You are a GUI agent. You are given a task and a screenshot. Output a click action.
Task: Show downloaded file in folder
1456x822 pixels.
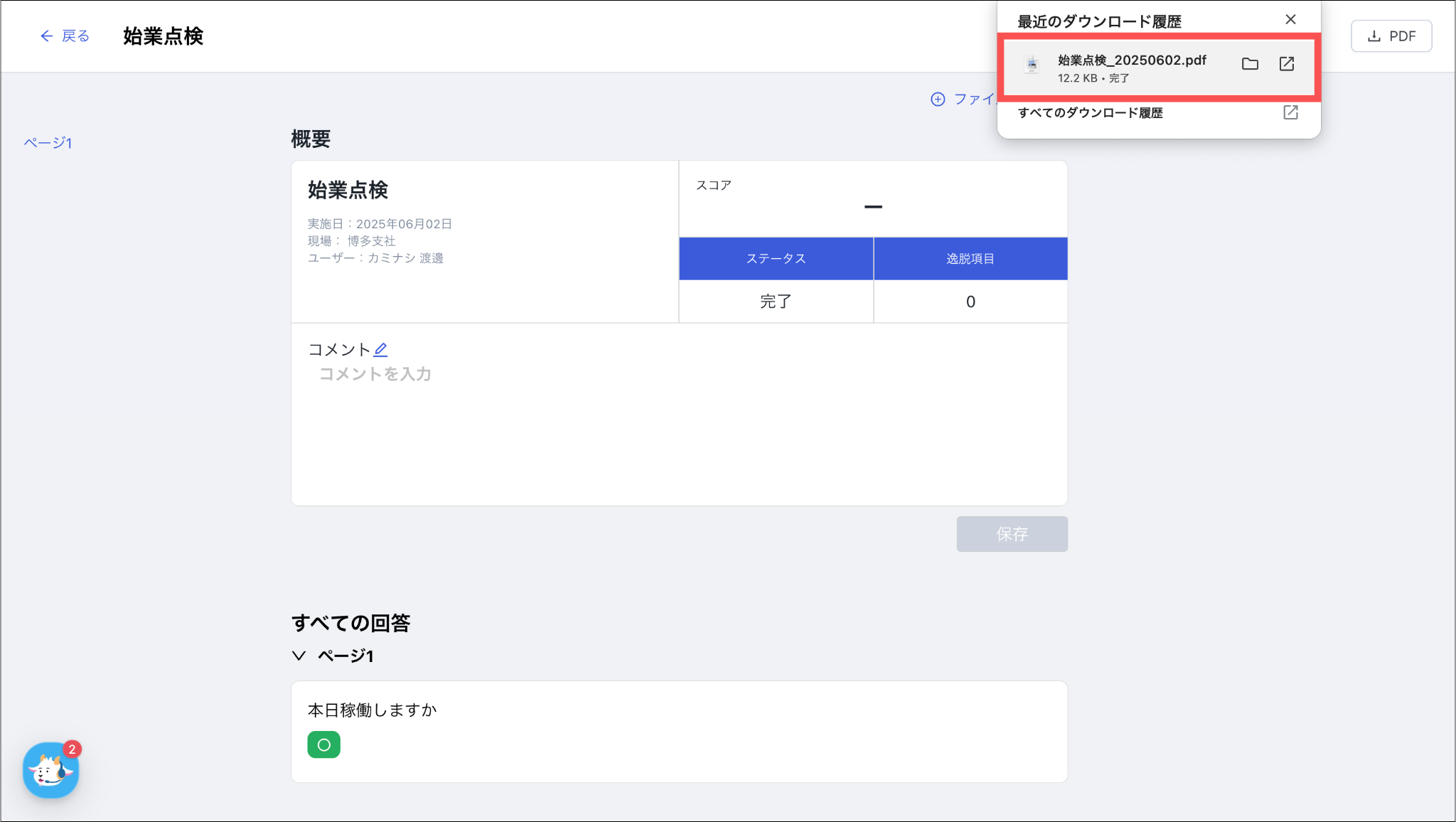(1250, 64)
